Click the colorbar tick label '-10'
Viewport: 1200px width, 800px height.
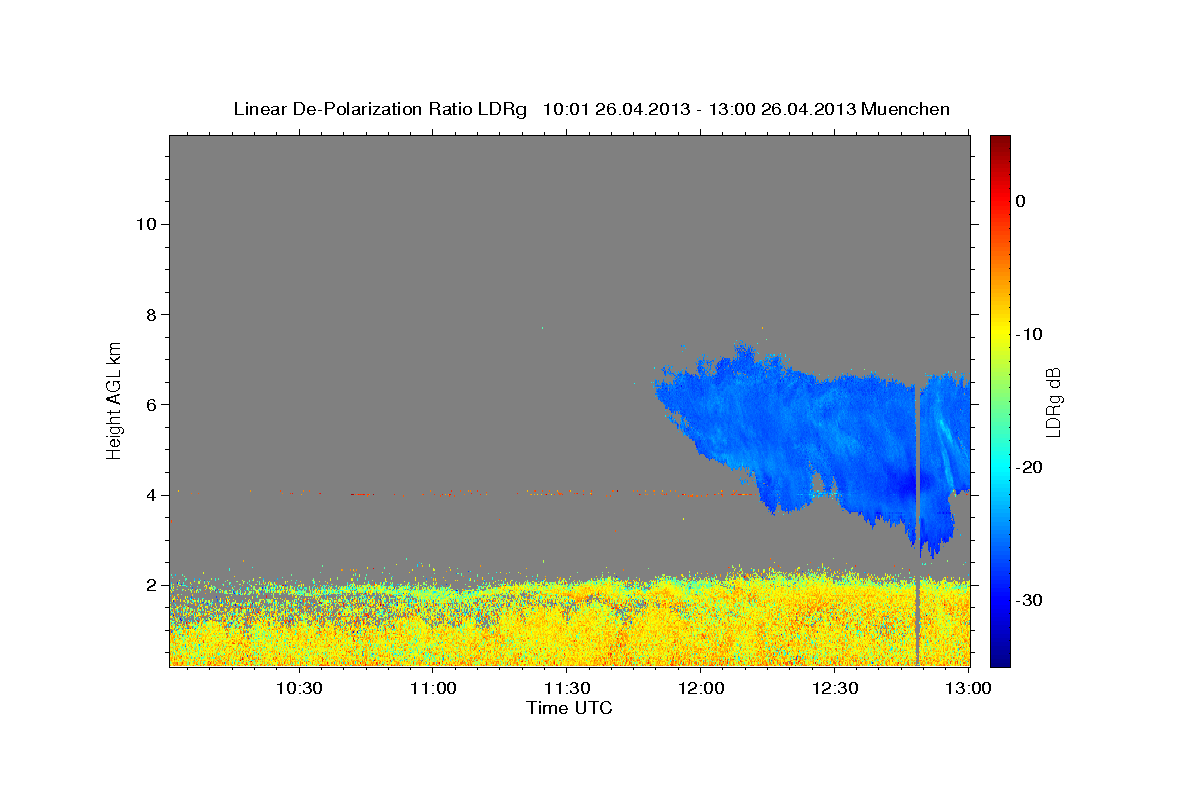(1030, 334)
